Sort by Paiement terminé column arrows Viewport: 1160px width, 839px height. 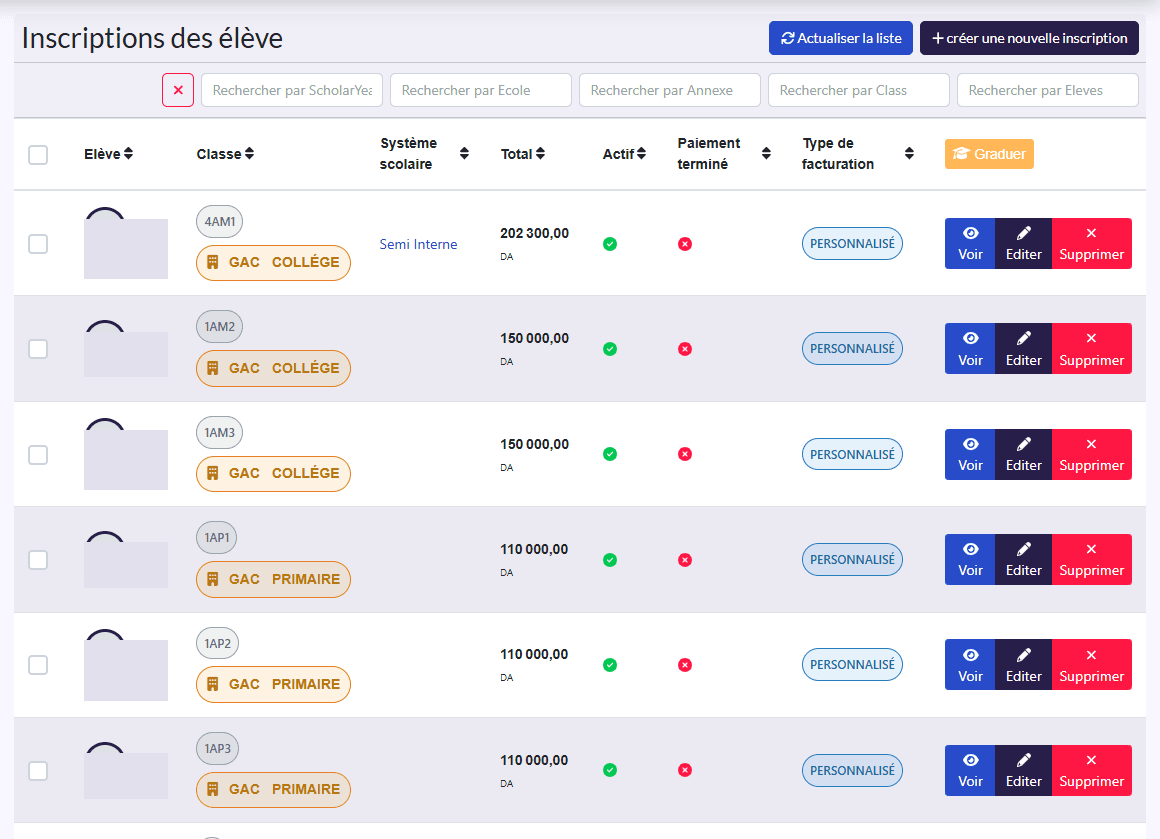click(x=766, y=153)
